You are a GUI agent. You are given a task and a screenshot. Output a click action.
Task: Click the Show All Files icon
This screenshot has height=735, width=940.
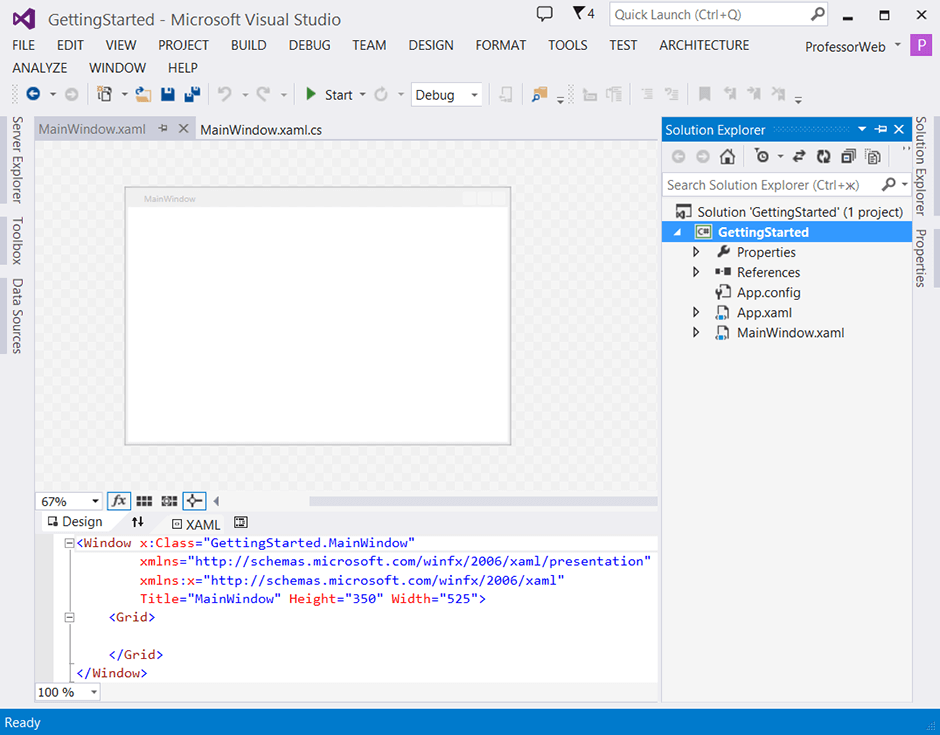click(x=873, y=156)
